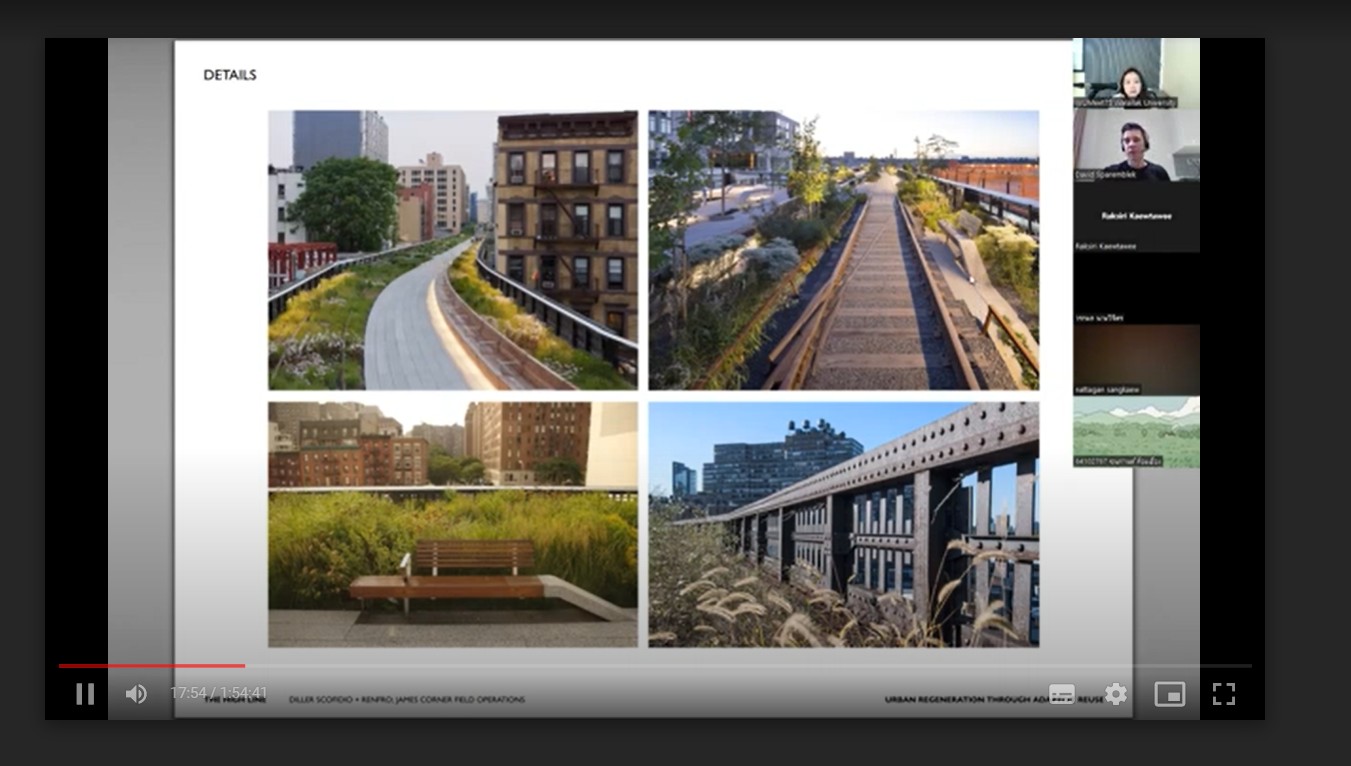Seek to the middle of the video timeline

[655, 665]
